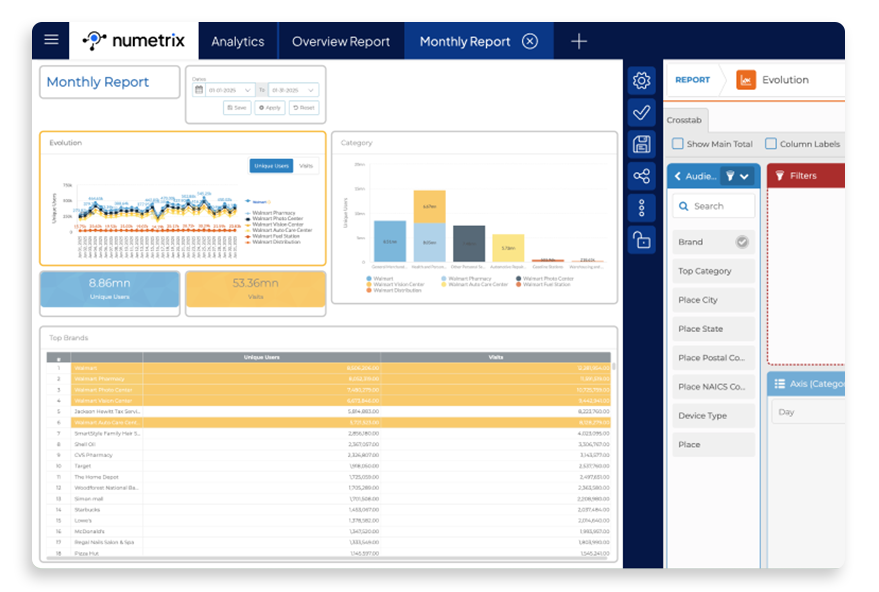Screen dimensions: 879x592
Task: Toggle Walmart Photo Center legend in Category chart
Action: (x=544, y=279)
